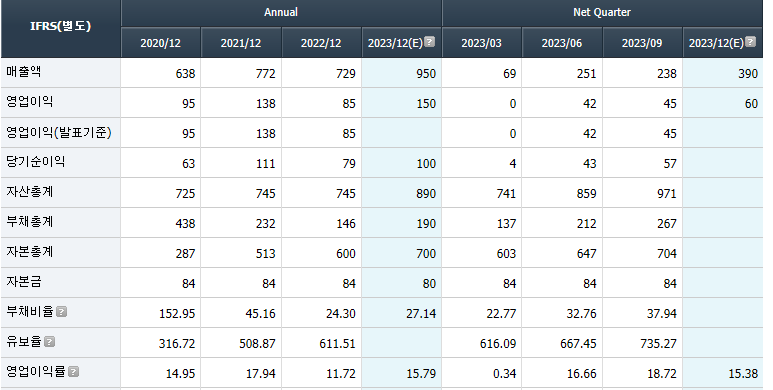Click 부채총계 quarterly value 267
The image size is (773, 390).
point(667,224)
